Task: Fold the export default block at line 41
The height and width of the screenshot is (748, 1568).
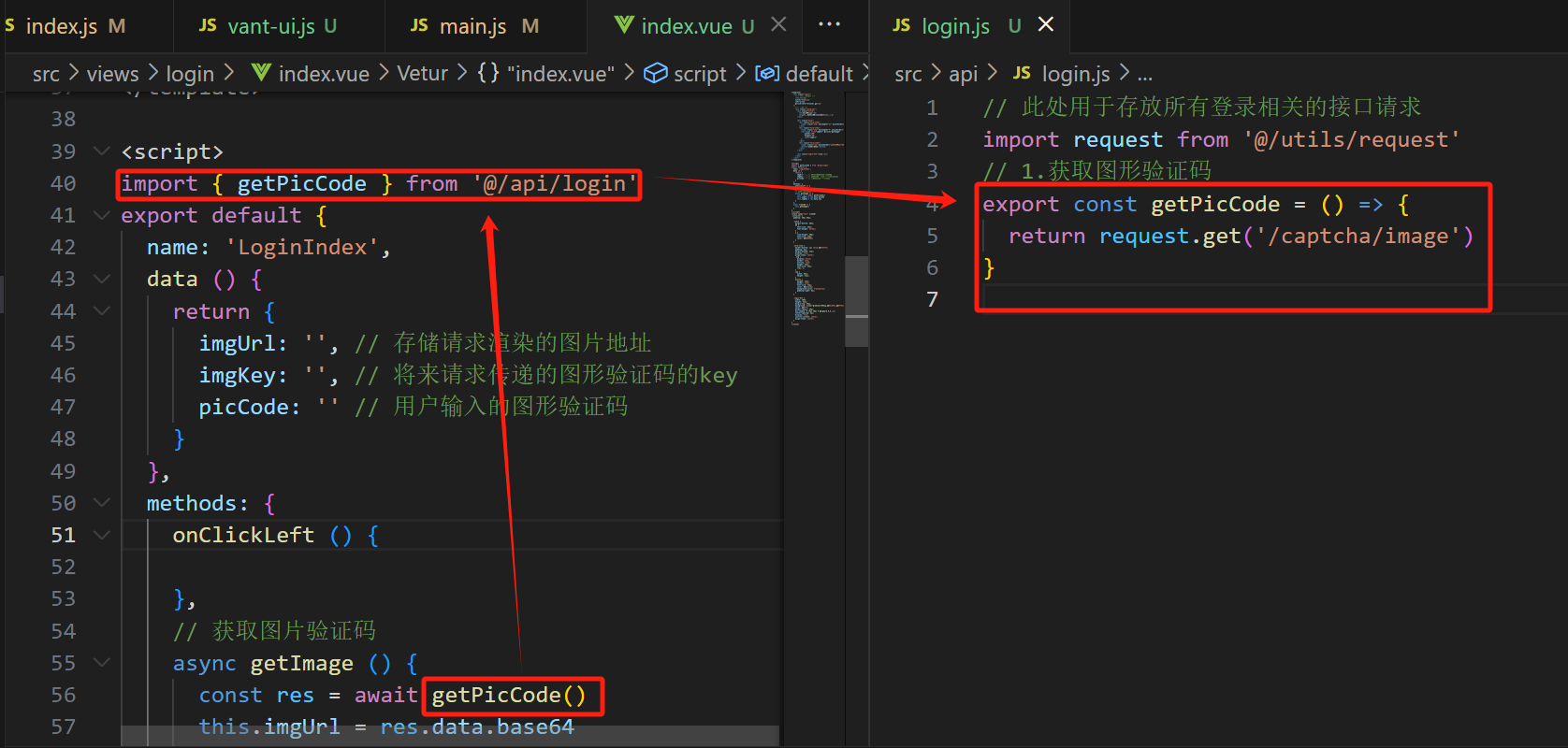Action: point(102,215)
